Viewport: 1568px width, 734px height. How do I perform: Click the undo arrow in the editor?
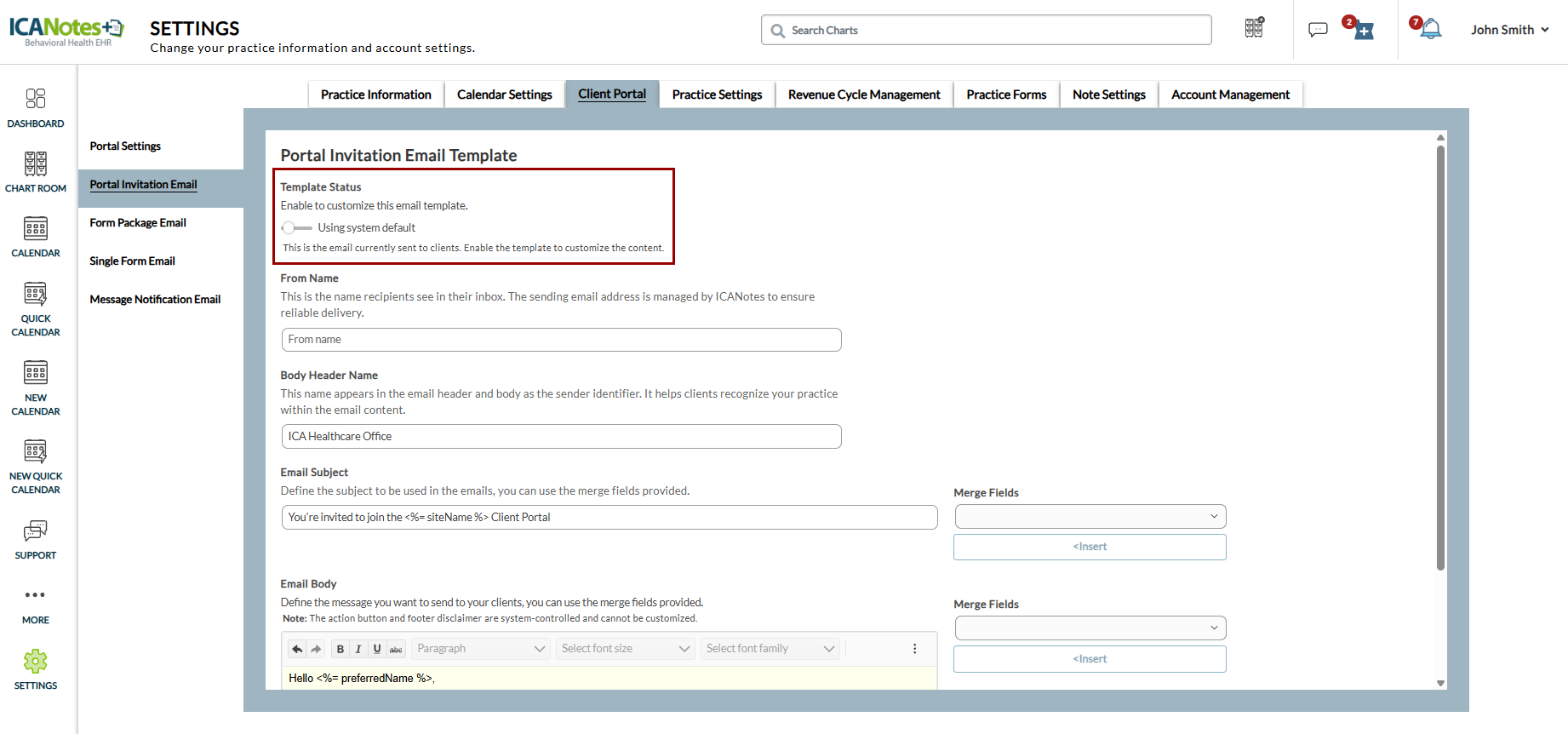click(x=297, y=649)
